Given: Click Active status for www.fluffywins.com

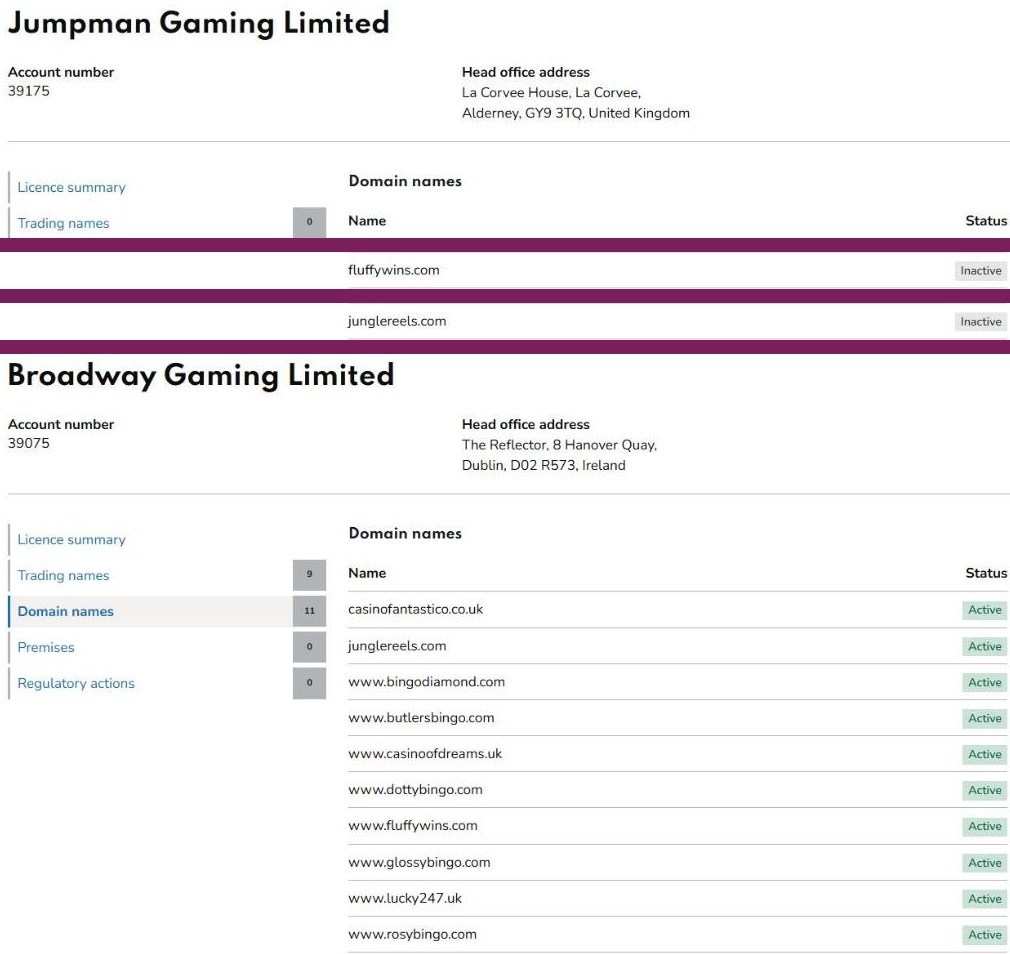Looking at the screenshot, I should 984,826.
